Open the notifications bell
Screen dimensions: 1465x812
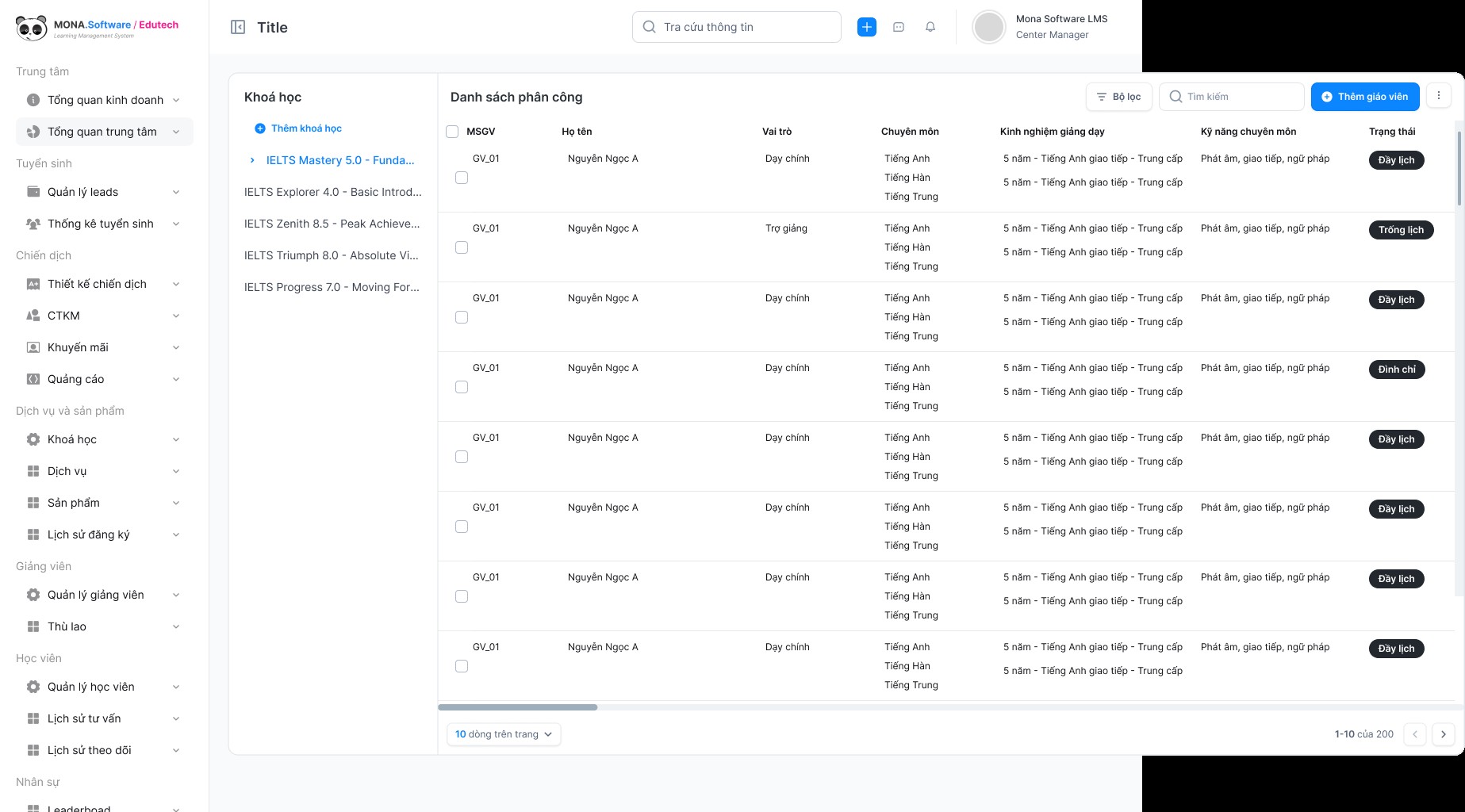pyautogui.click(x=930, y=27)
